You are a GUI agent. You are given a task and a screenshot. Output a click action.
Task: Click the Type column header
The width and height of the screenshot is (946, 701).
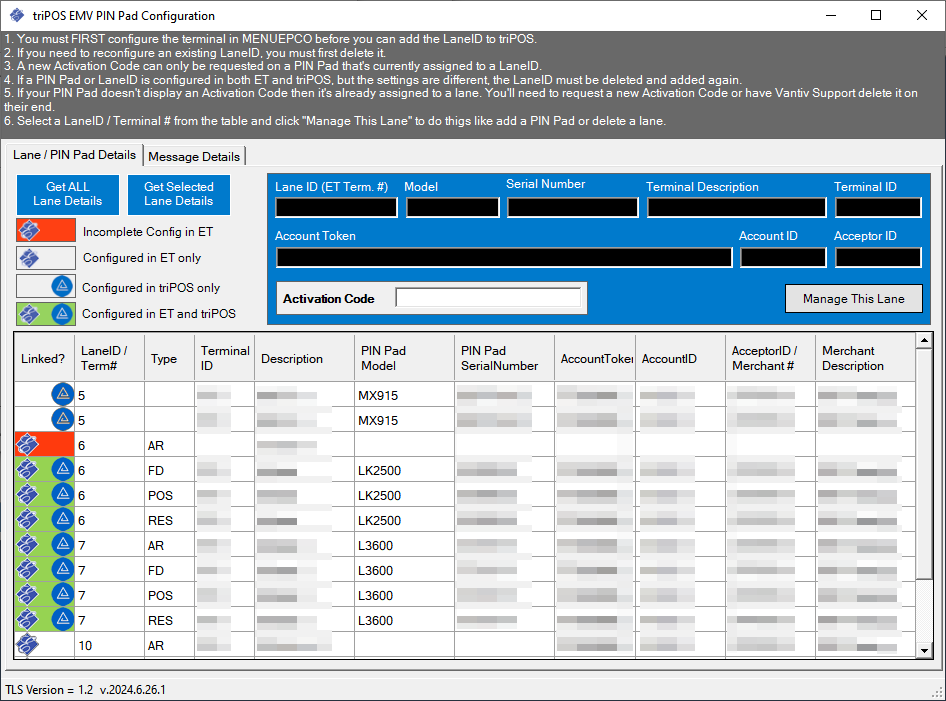coord(170,358)
